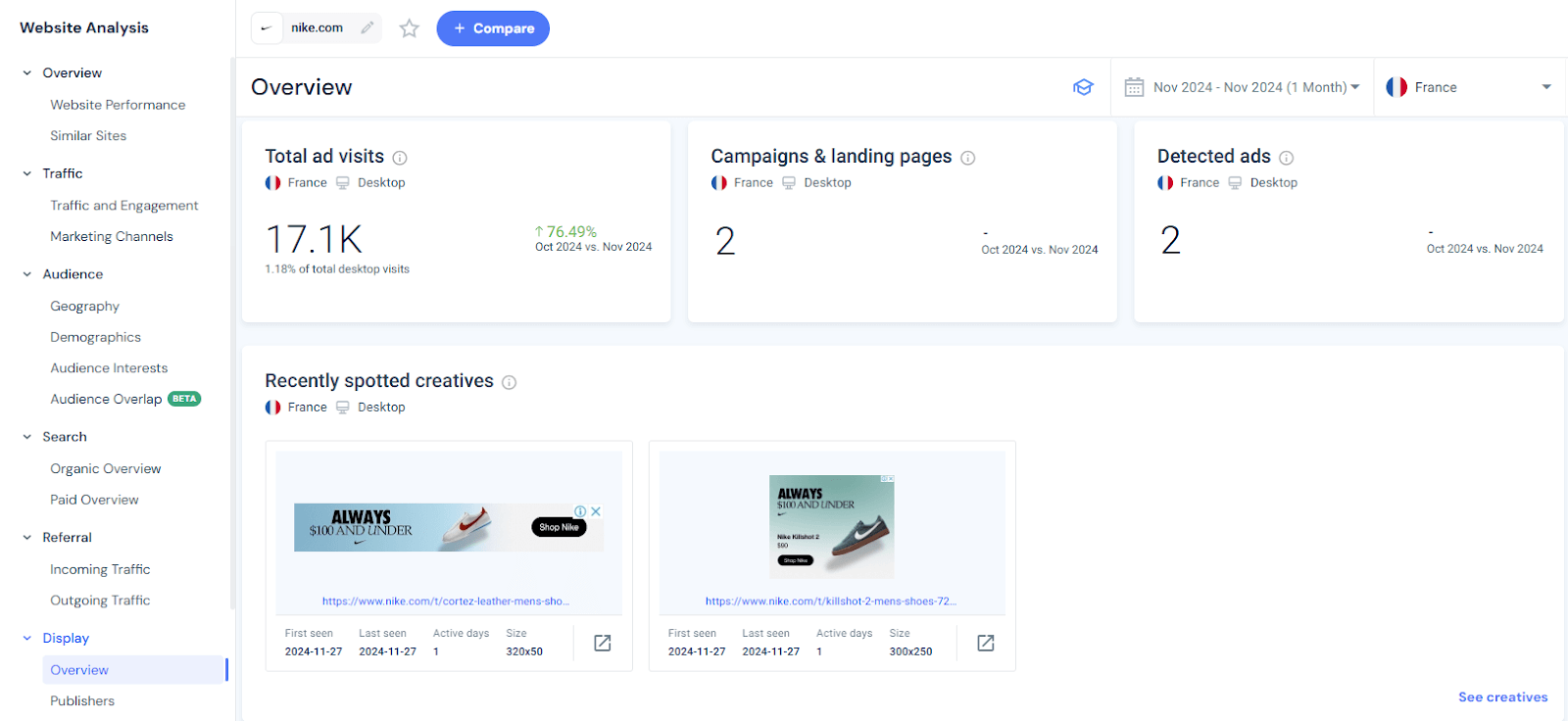
Task: Click the info icon beside Detected ads
Action: tap(1287, 158)
